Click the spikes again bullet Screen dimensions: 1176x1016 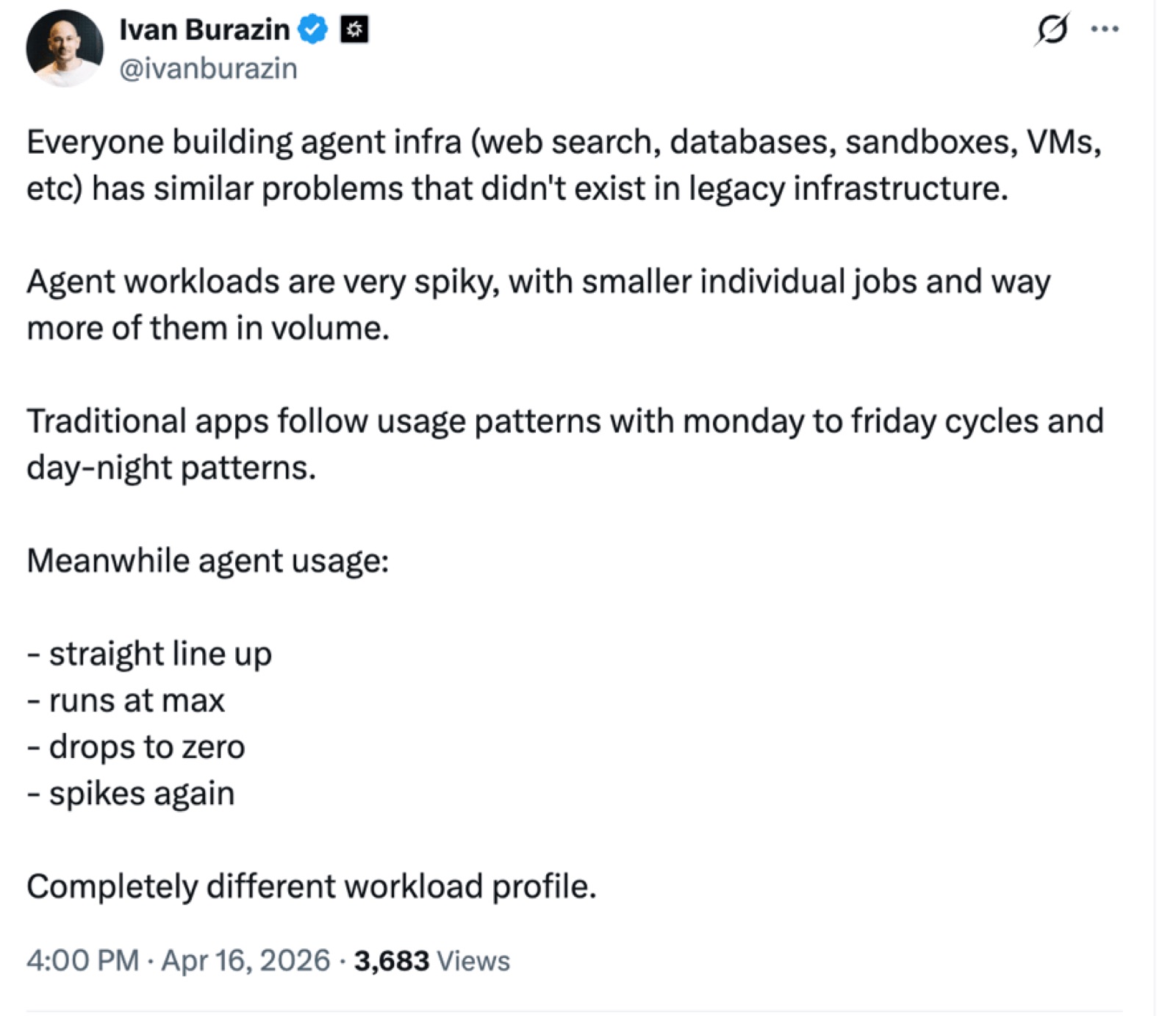click(131, 794)
